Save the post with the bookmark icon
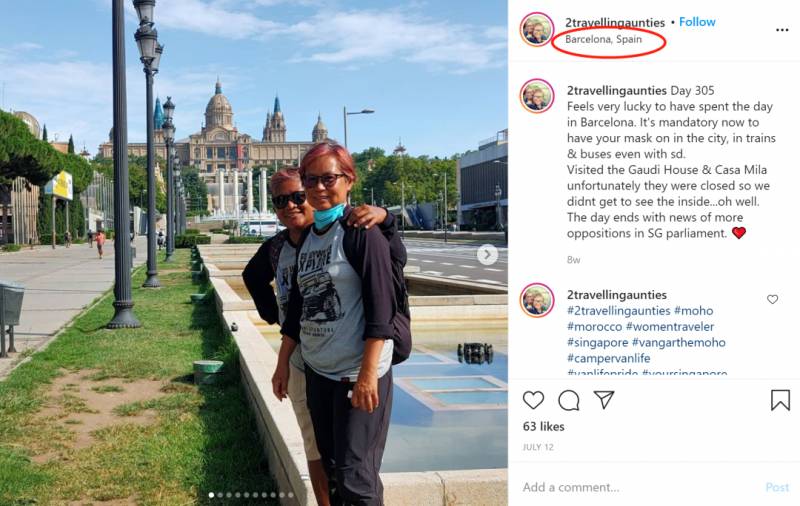The image size is (800, 506). tap(780, 400)
